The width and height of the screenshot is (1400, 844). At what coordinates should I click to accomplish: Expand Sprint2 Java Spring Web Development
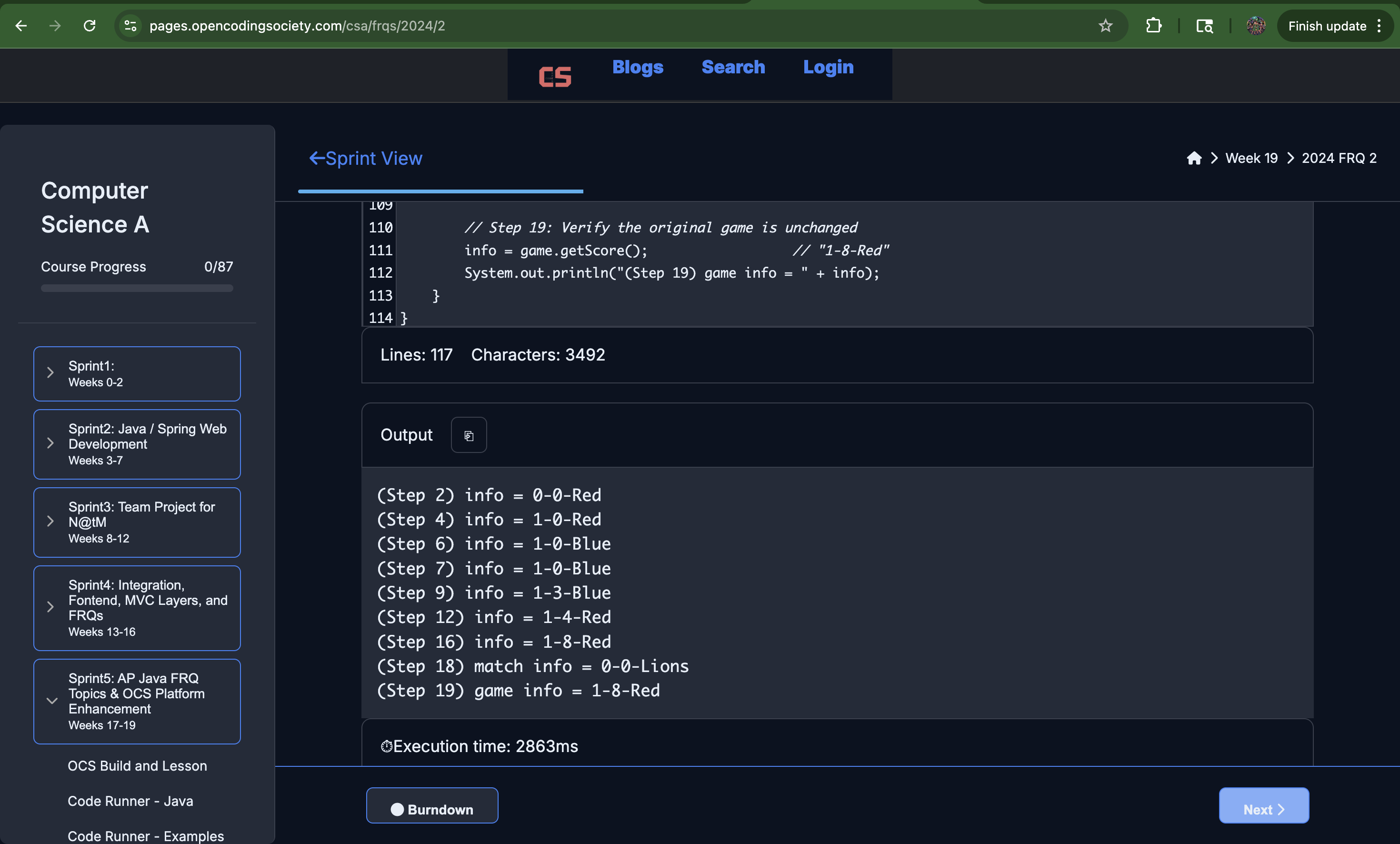click(136, 444)
